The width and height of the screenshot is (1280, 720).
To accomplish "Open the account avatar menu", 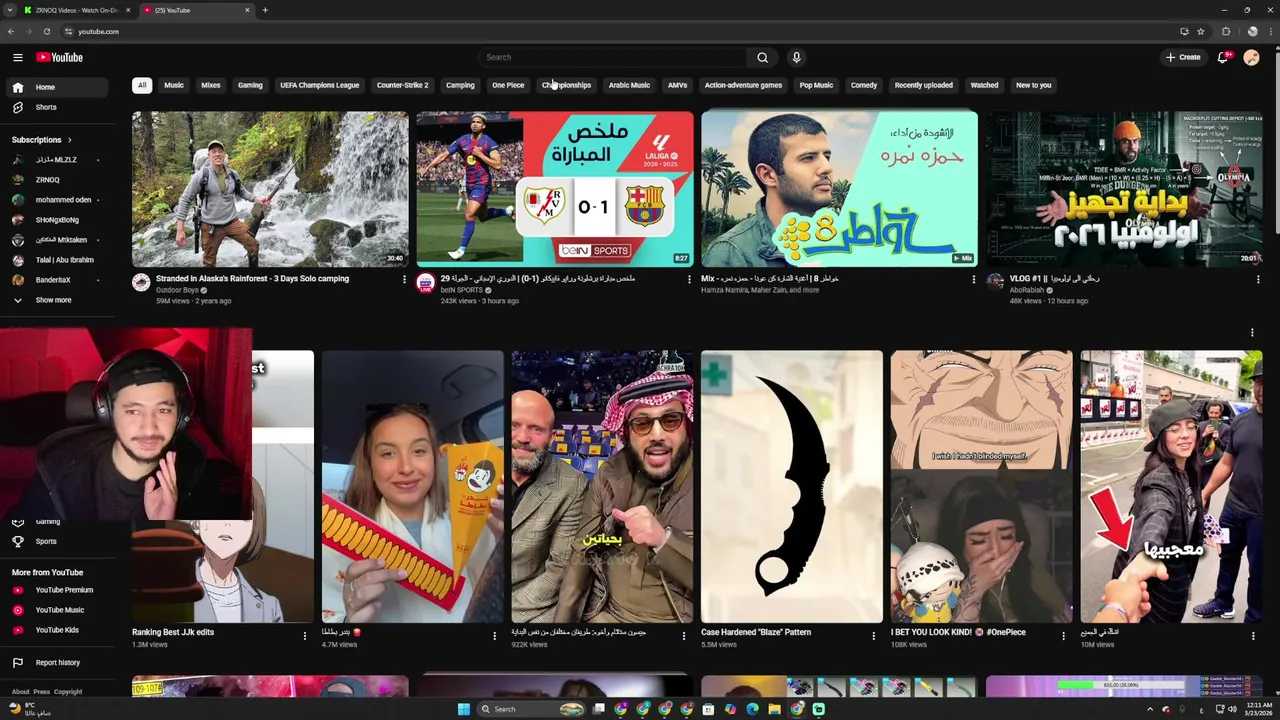I will tap(1251, 57).
